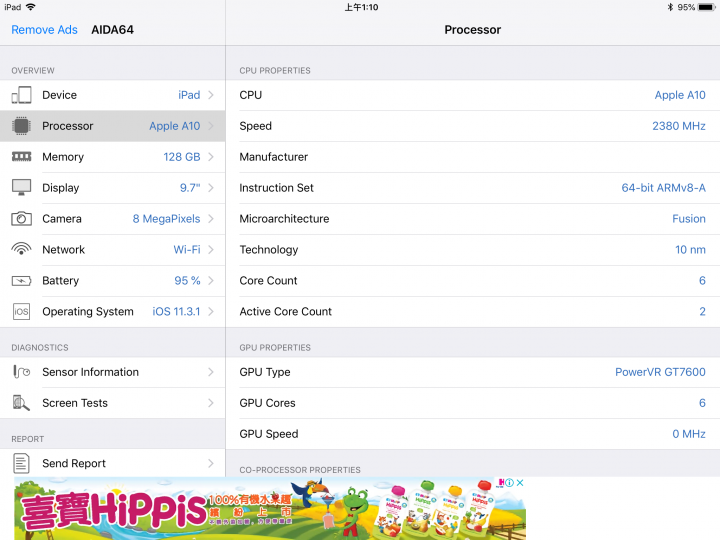The height and width of the screenshot is (540, 720).
Task: Open the Display menu item
Action: tap(112, 188)
